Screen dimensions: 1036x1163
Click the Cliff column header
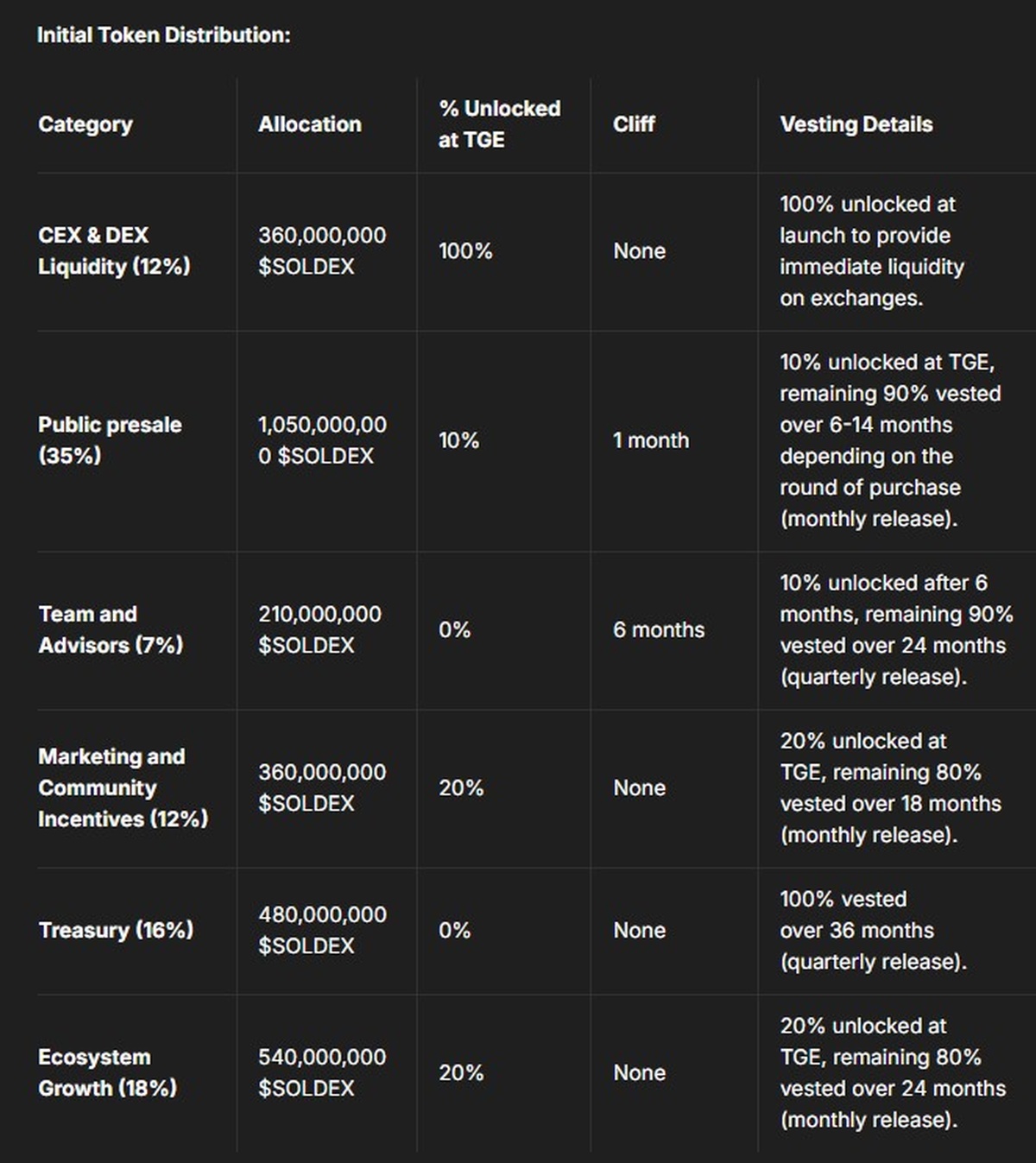pos(634,124)
